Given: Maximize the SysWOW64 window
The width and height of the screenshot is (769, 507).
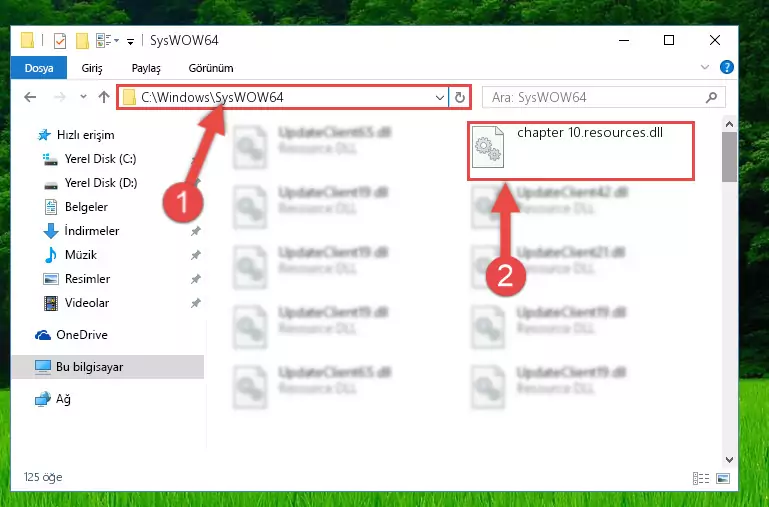Looking at the screenshot, I should [668, 40].
